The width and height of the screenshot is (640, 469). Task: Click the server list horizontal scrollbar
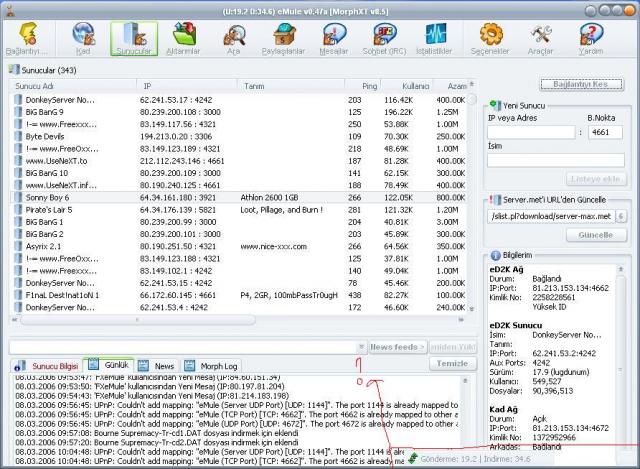coord(137,320)
